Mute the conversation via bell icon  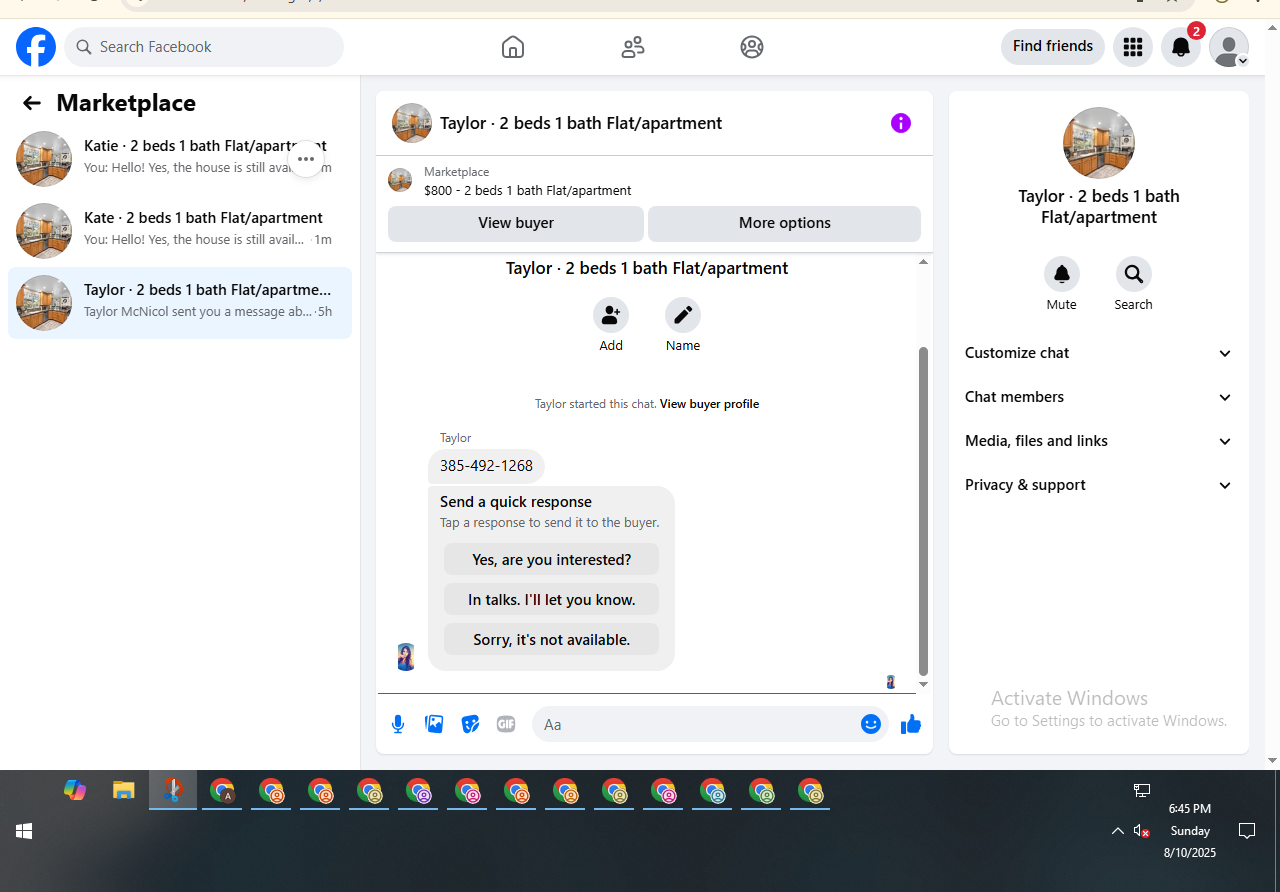(x=1062, y=274)
